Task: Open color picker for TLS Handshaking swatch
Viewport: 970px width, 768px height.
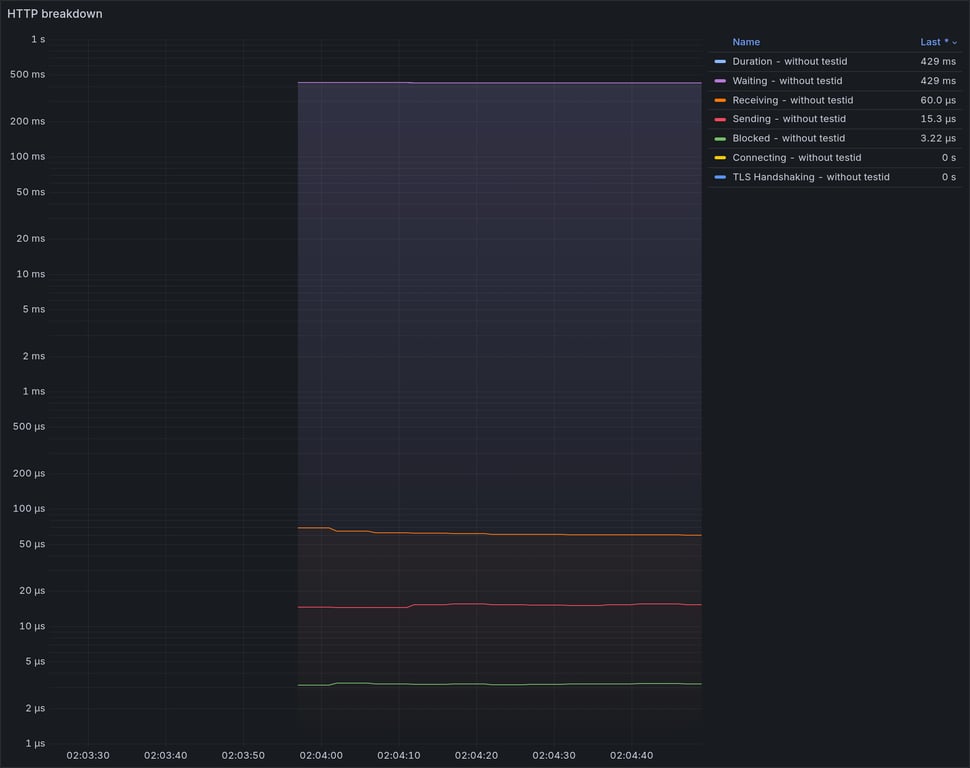Action: pyautogui.click(x=719, y=177)
